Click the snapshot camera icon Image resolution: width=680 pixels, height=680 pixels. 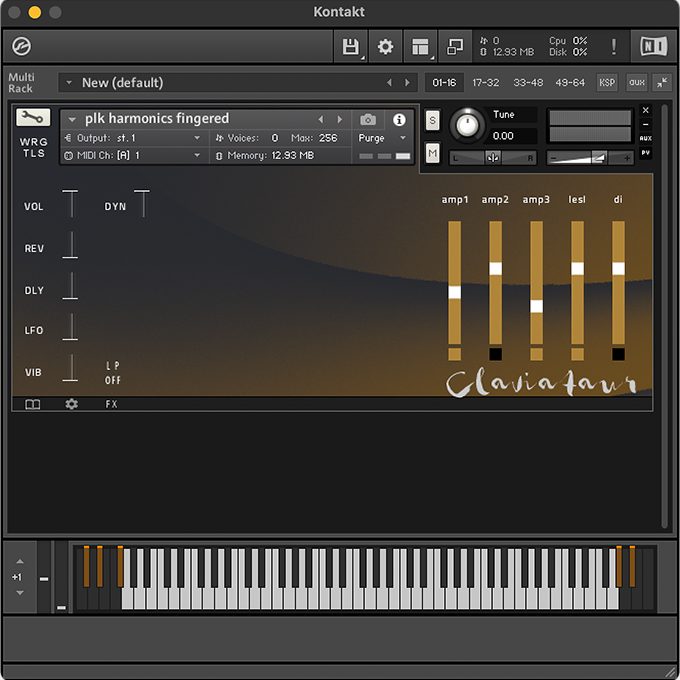(x=368, y=119)
